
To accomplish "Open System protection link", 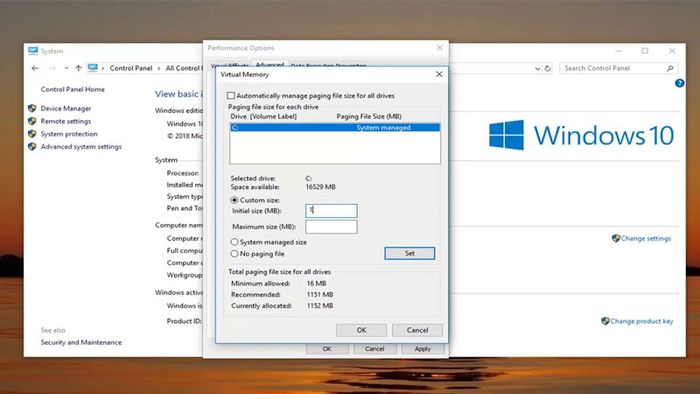I will 69,134.
